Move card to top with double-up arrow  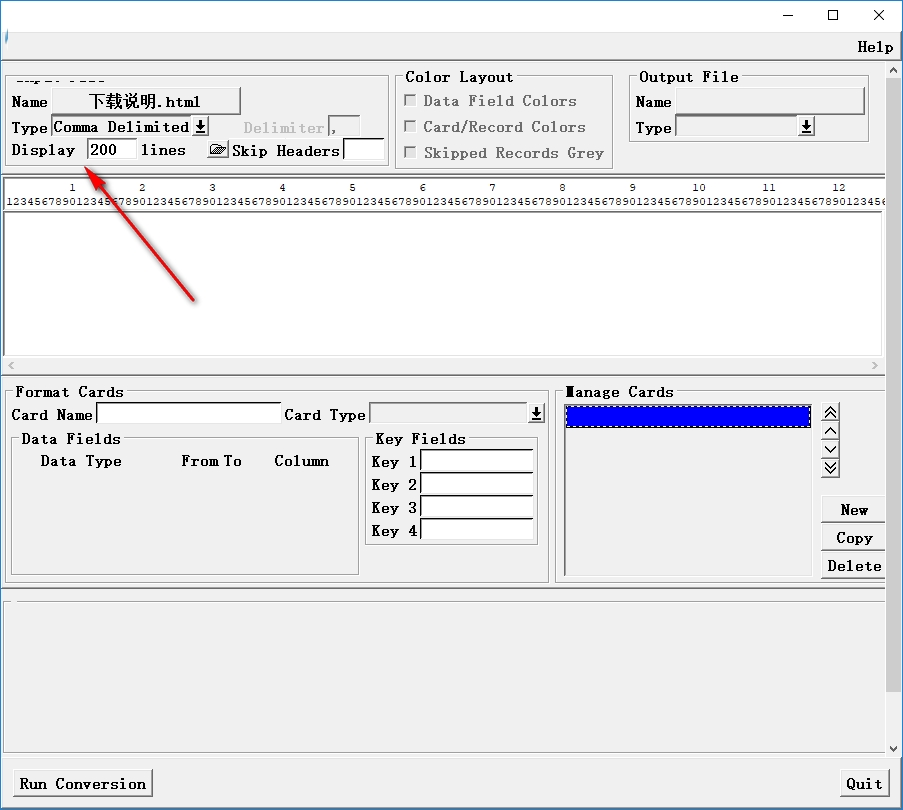830,413
